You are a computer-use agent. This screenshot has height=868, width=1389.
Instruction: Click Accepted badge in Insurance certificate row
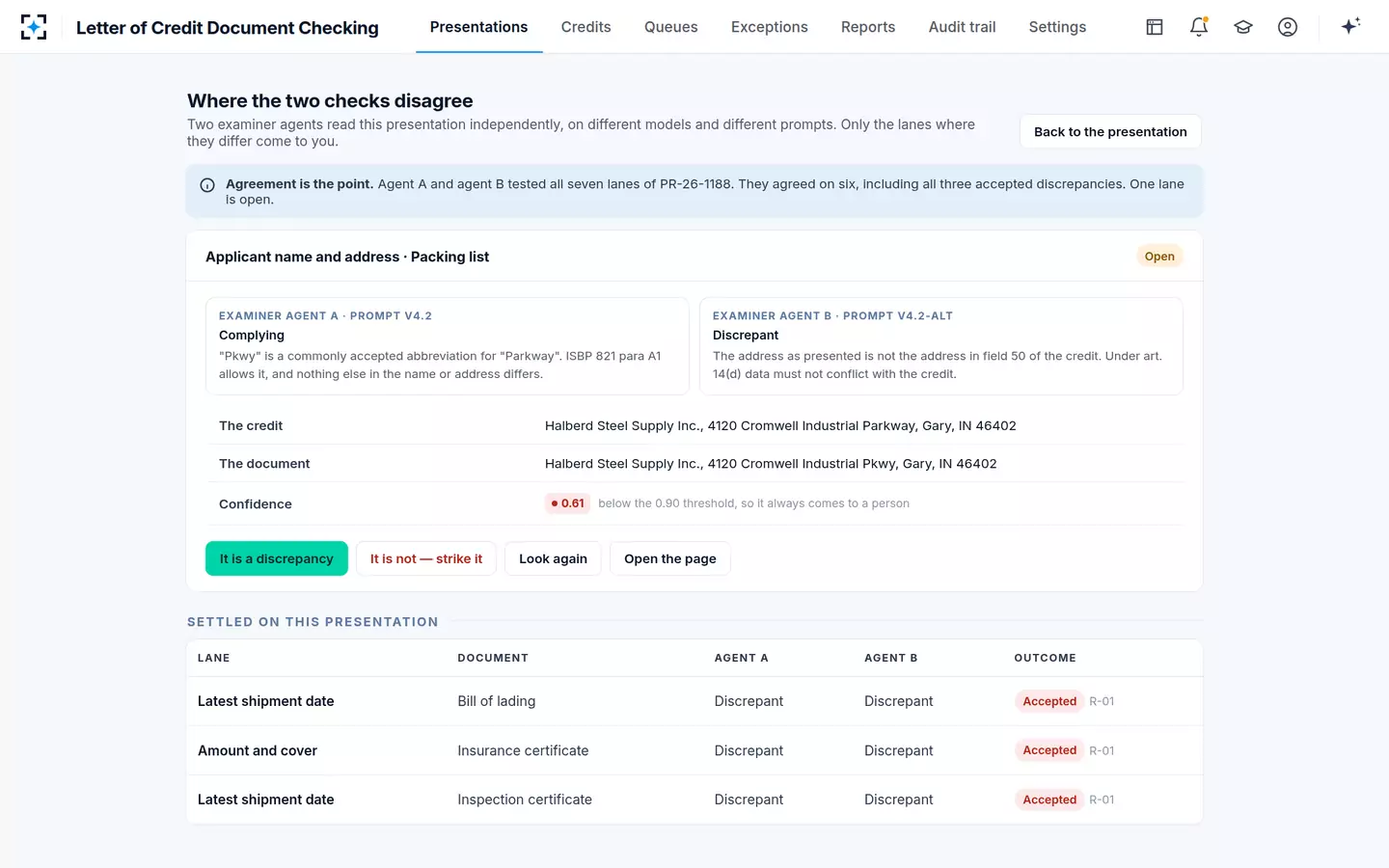[x=1049, y=750]
